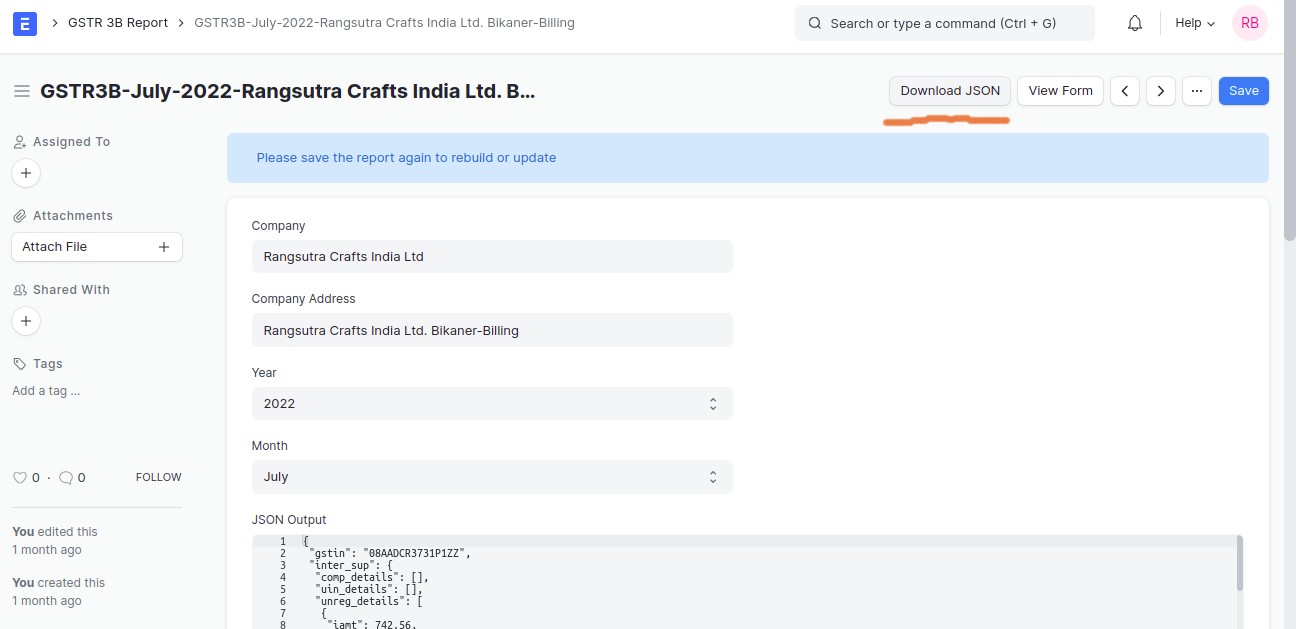Save the report with Save button

1244,91
